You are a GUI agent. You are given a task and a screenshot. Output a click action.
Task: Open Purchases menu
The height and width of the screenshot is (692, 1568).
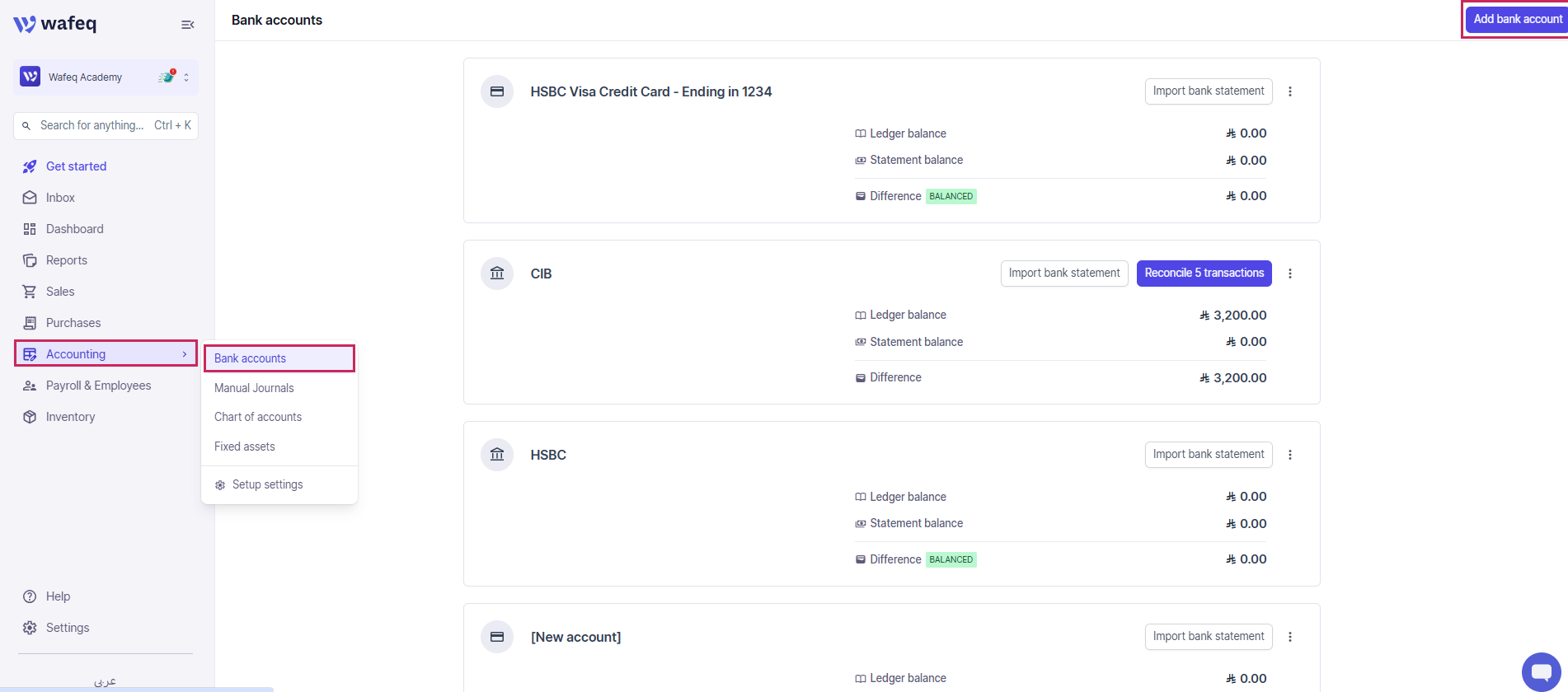coord(73,323)
